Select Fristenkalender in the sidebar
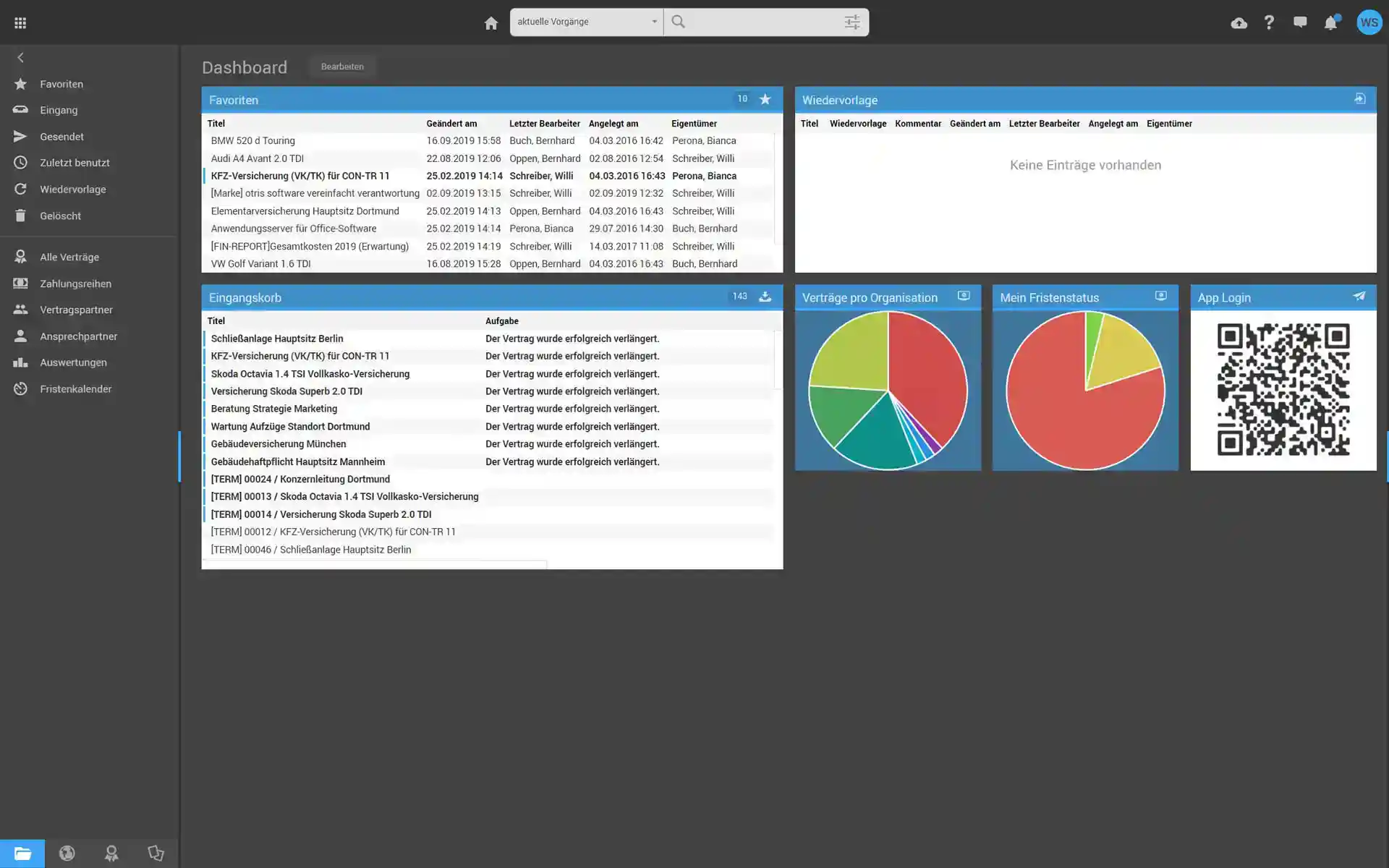The height and width of the screenshot is (868, 1389). pyautogui.click(x=75, y=389)
